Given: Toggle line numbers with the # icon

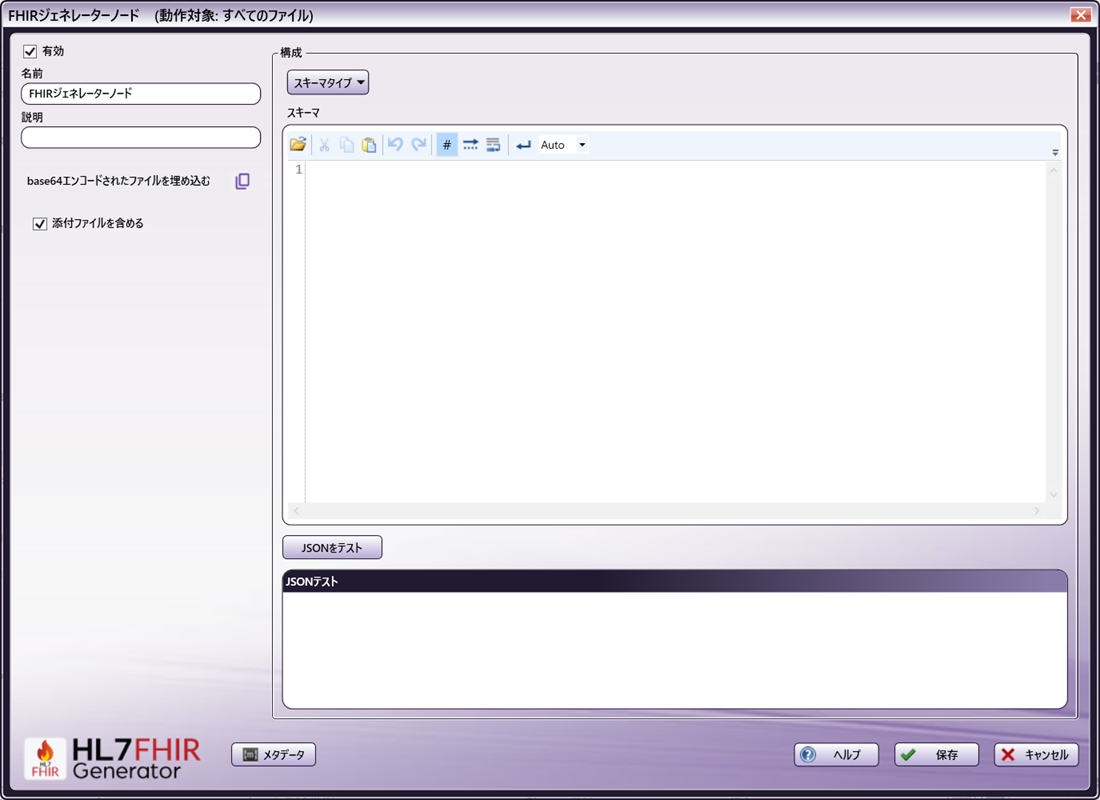Looking at the screenshot, I should point(446,144).
